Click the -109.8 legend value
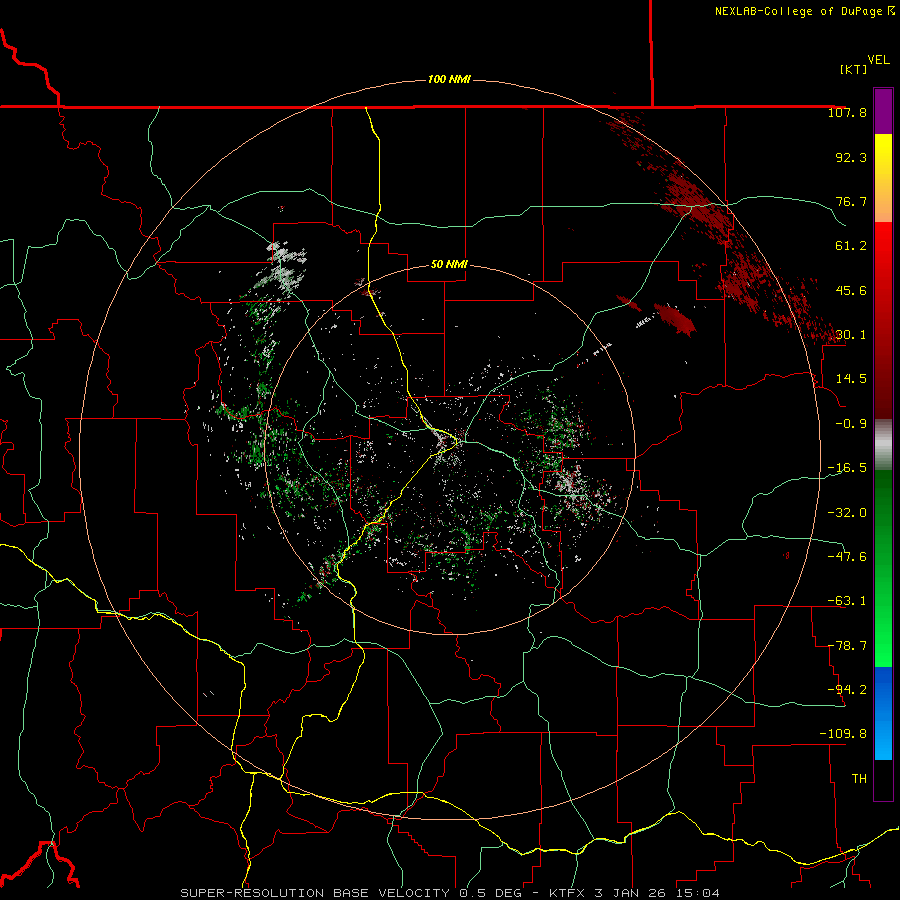 (843, 734)
